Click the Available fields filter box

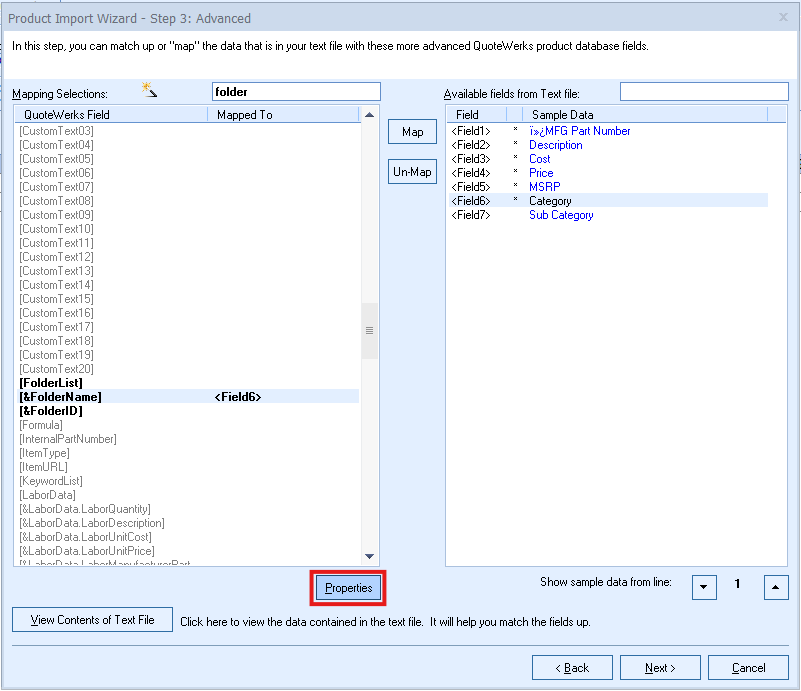tap(703, 92)
